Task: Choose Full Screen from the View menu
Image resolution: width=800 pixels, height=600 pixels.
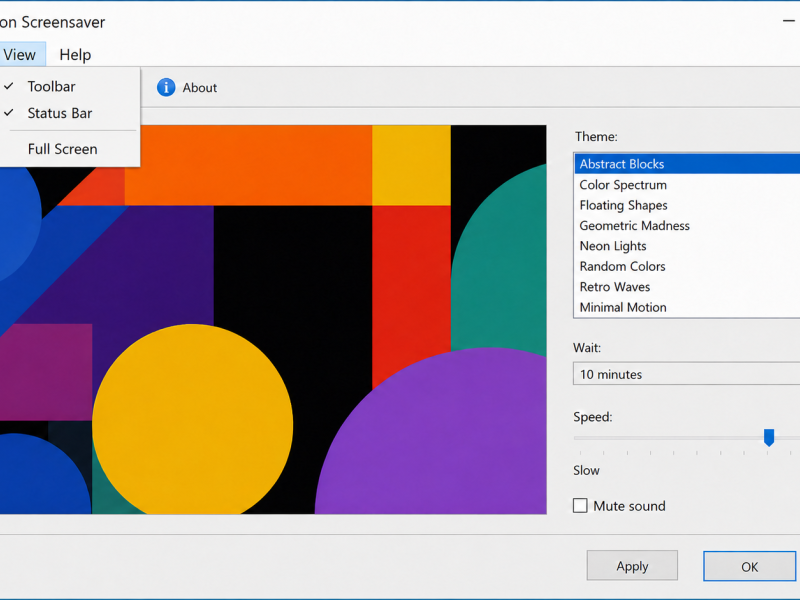Action: [70, 149]
